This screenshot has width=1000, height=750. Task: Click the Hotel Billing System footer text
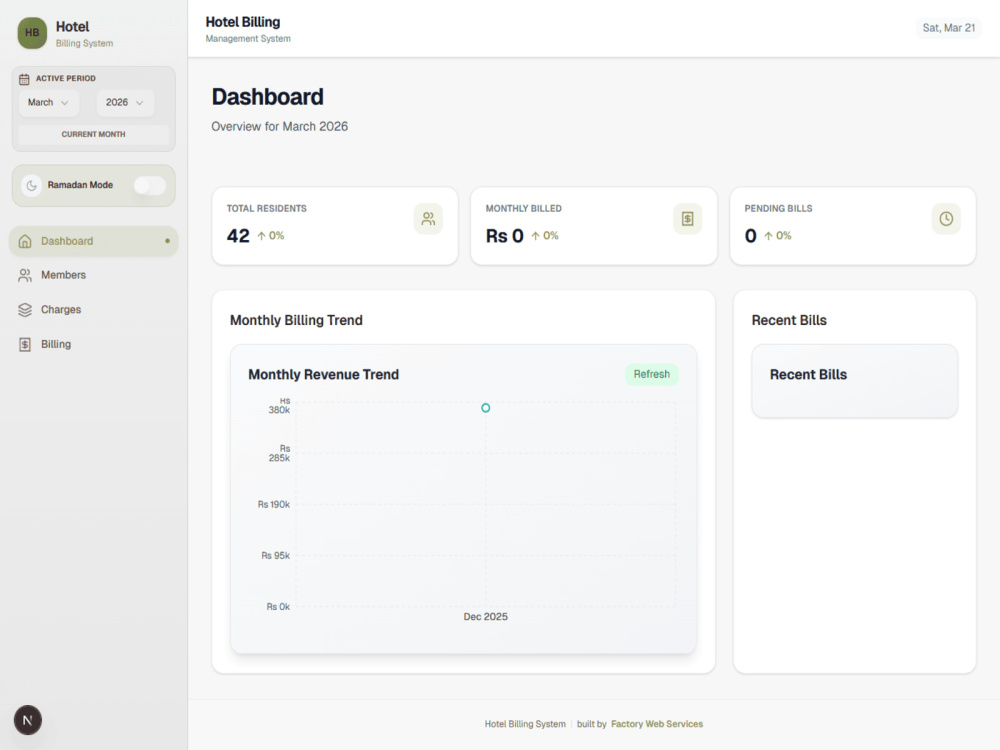tap(525, 724)
